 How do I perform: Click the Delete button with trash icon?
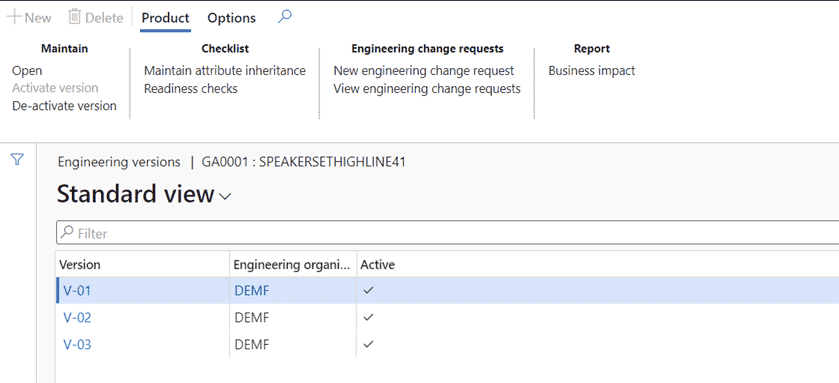pos(96,18)
